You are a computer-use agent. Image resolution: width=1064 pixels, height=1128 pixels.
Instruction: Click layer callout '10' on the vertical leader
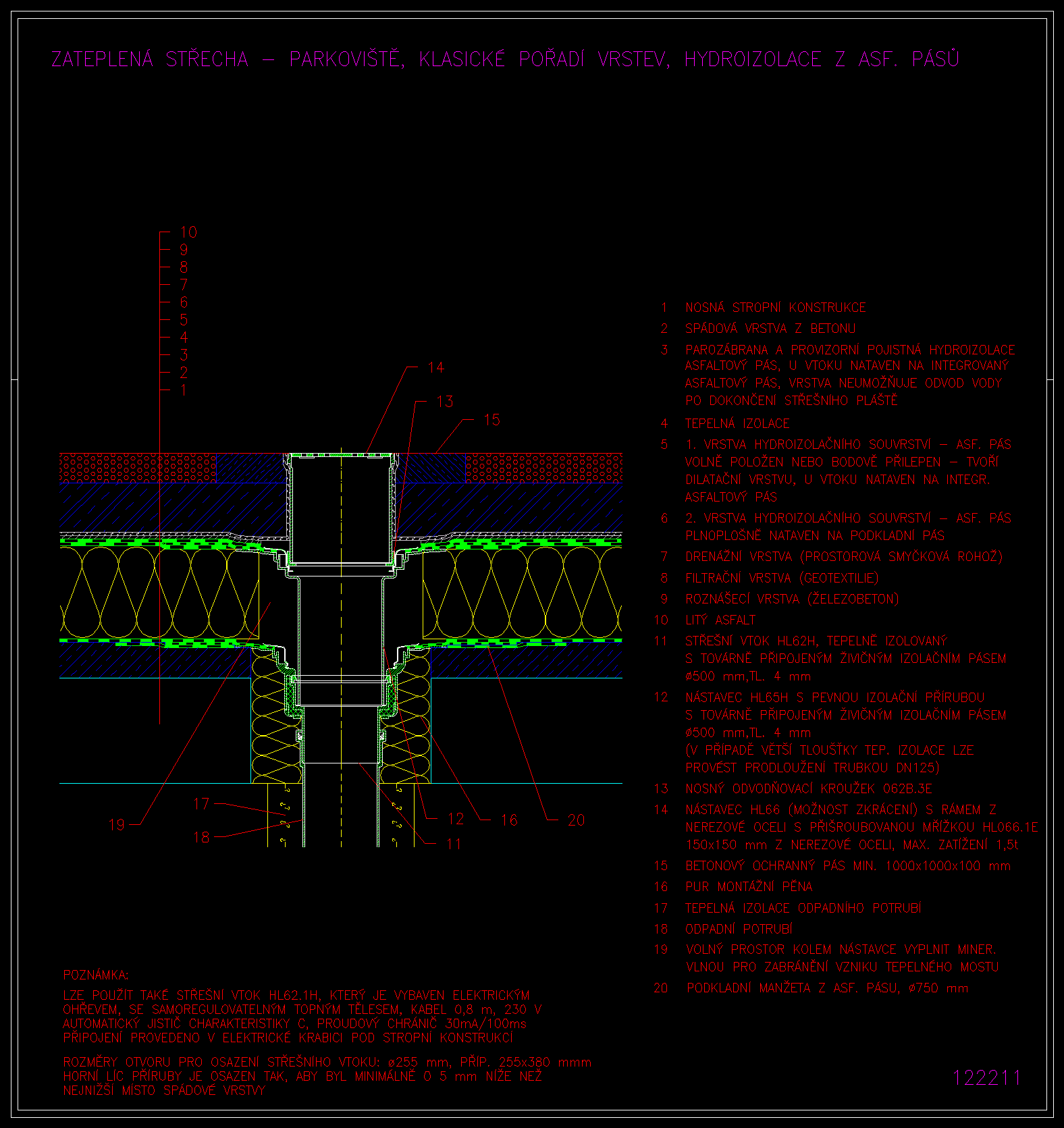click(x=188, y=232)
